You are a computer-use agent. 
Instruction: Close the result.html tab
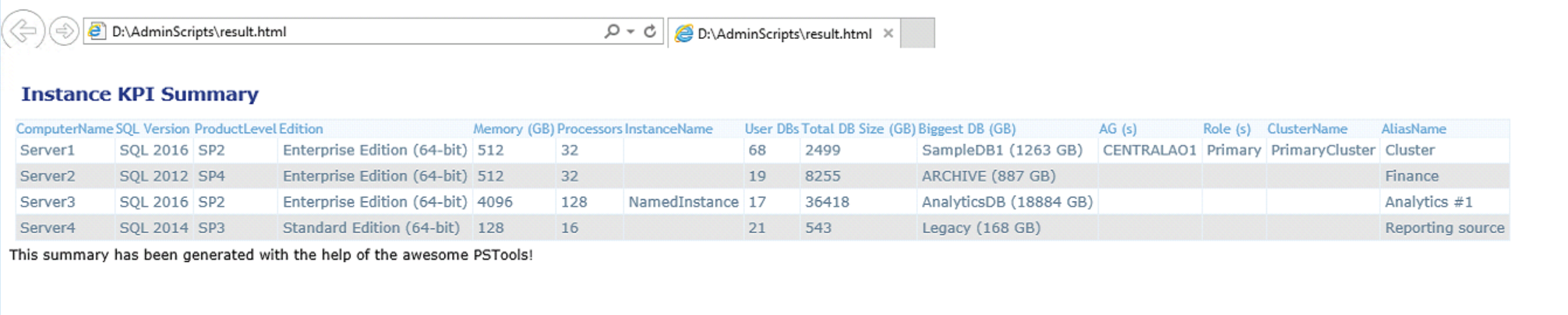tap(888, 34)
